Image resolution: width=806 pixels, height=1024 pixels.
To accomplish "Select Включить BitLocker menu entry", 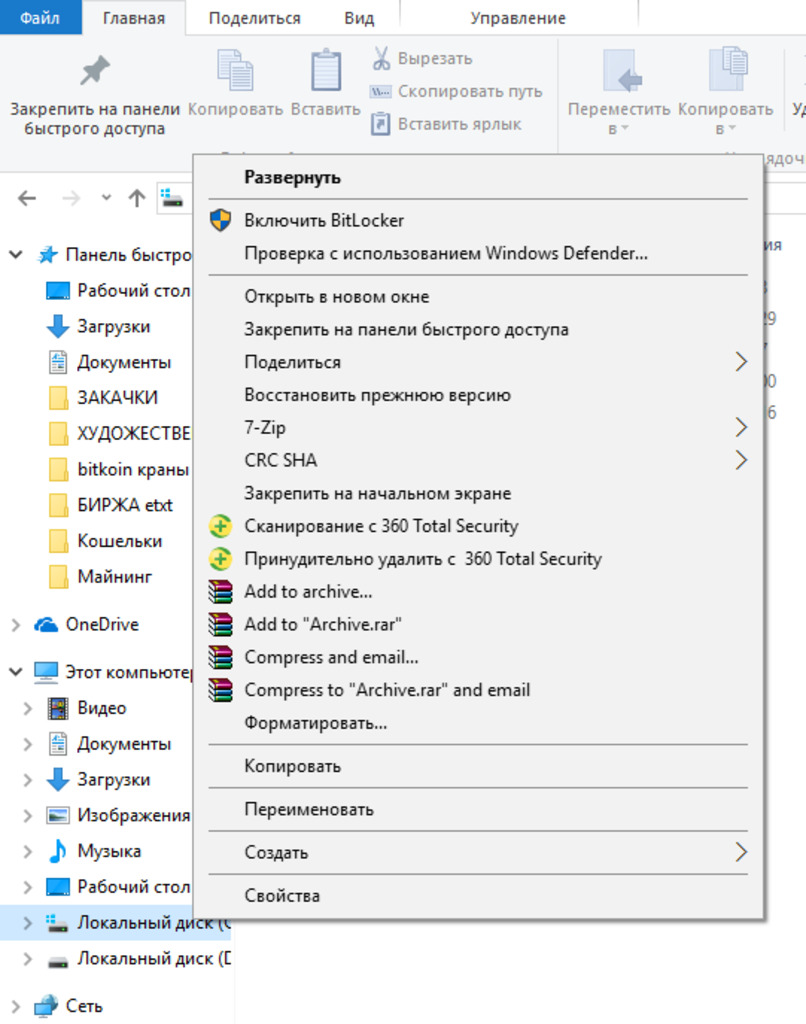I will 478,220.
